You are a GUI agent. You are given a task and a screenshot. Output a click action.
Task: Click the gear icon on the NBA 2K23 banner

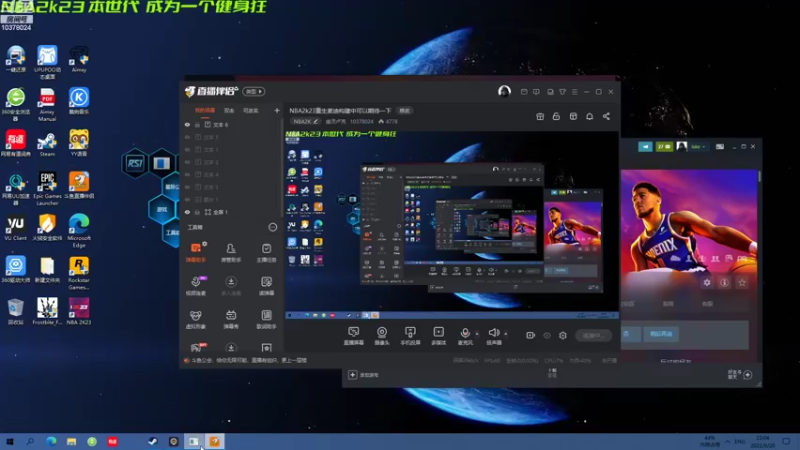[x=707, y=282]
